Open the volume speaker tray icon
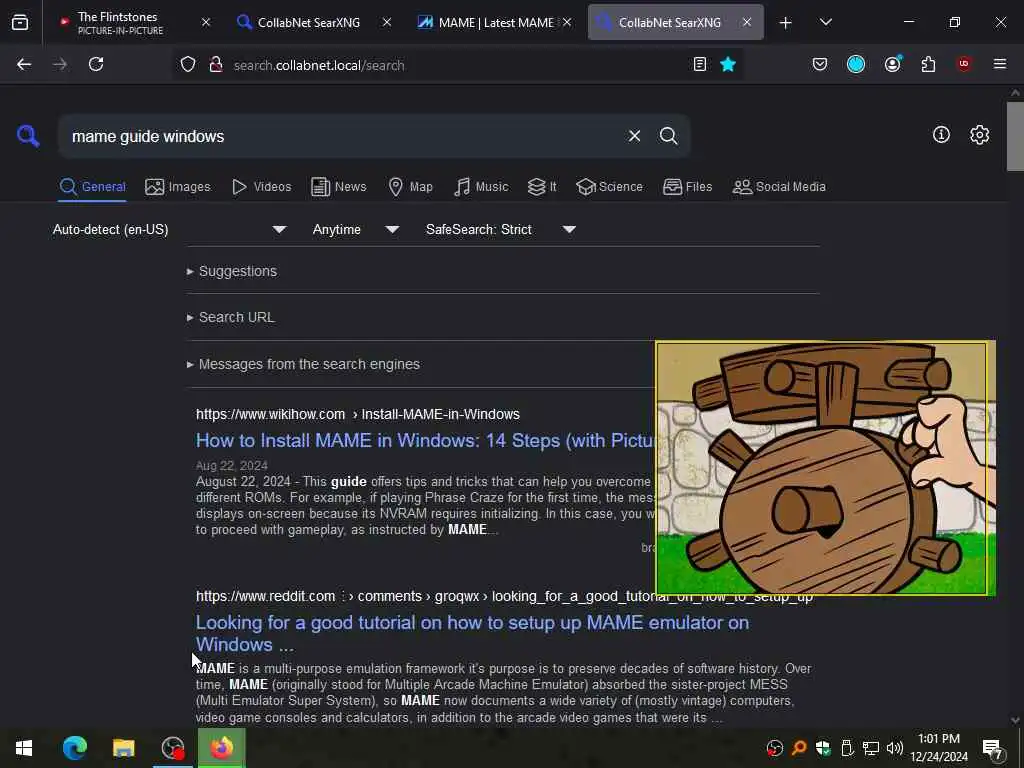 894,748
